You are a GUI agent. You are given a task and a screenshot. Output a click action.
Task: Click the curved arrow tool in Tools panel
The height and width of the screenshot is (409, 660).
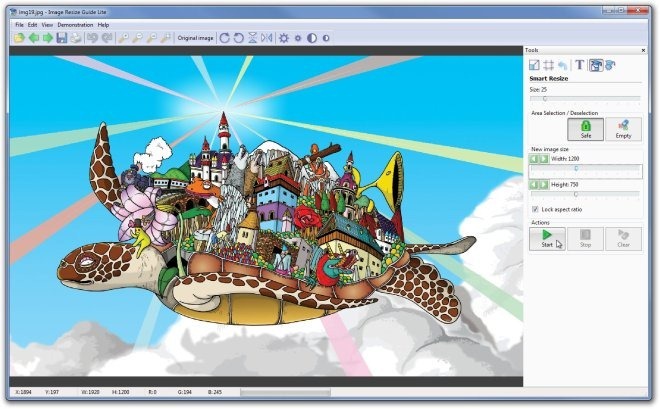click(x=562, y=65)
